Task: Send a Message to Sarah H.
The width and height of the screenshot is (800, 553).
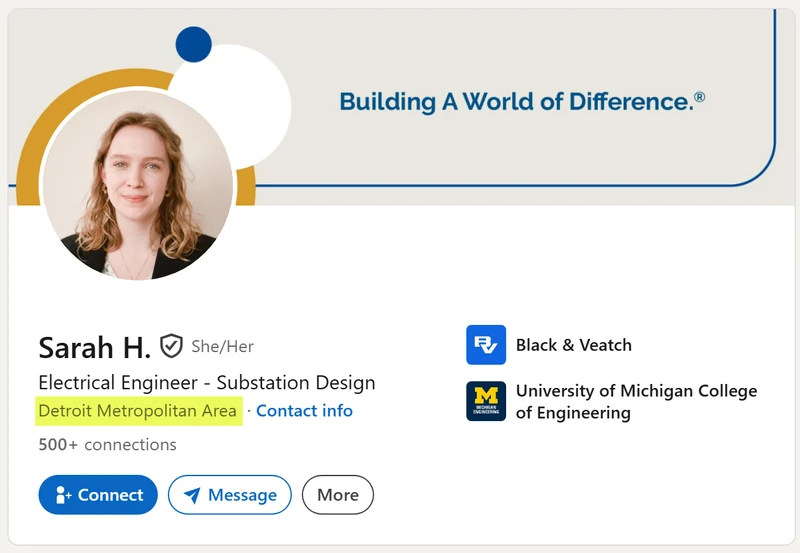Action: (x=230, y=495)
